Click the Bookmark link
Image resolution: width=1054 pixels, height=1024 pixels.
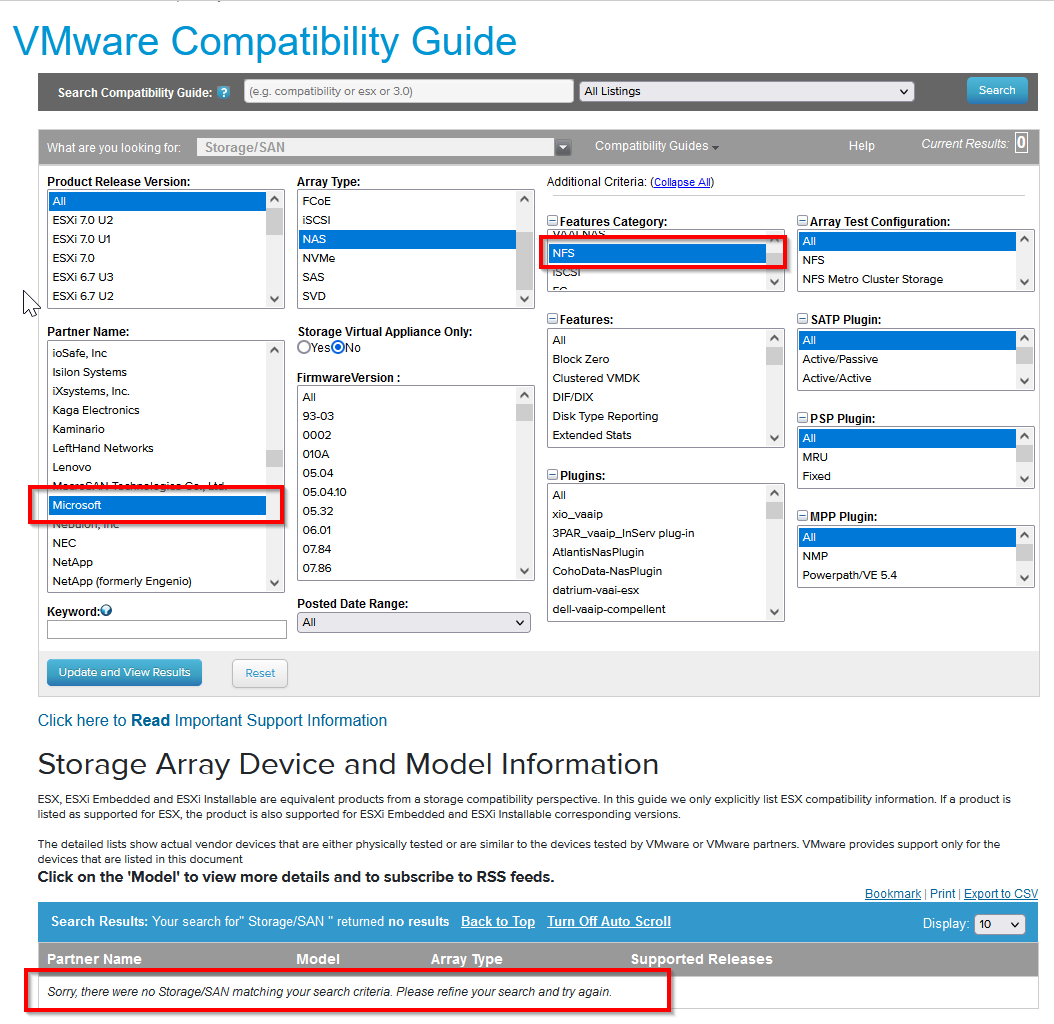[893, 894]
